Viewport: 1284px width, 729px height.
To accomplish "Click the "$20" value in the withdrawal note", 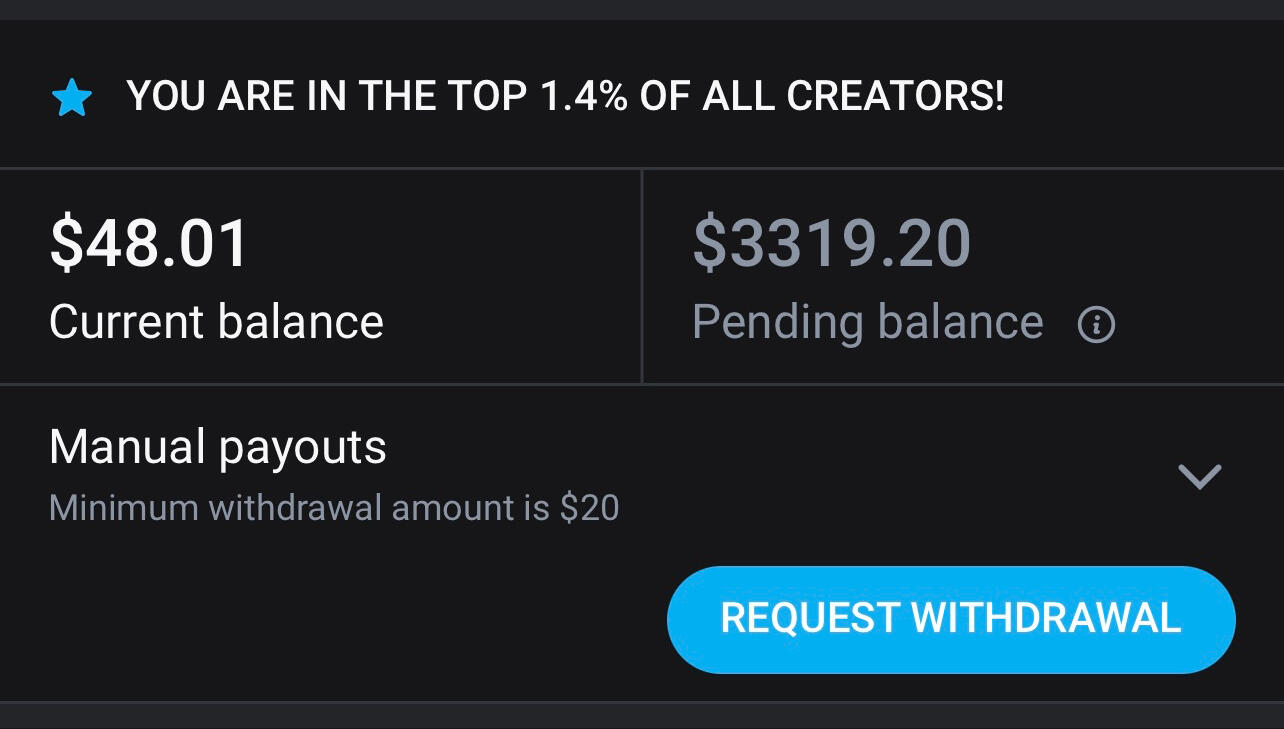I will click(x=589, y=508).
